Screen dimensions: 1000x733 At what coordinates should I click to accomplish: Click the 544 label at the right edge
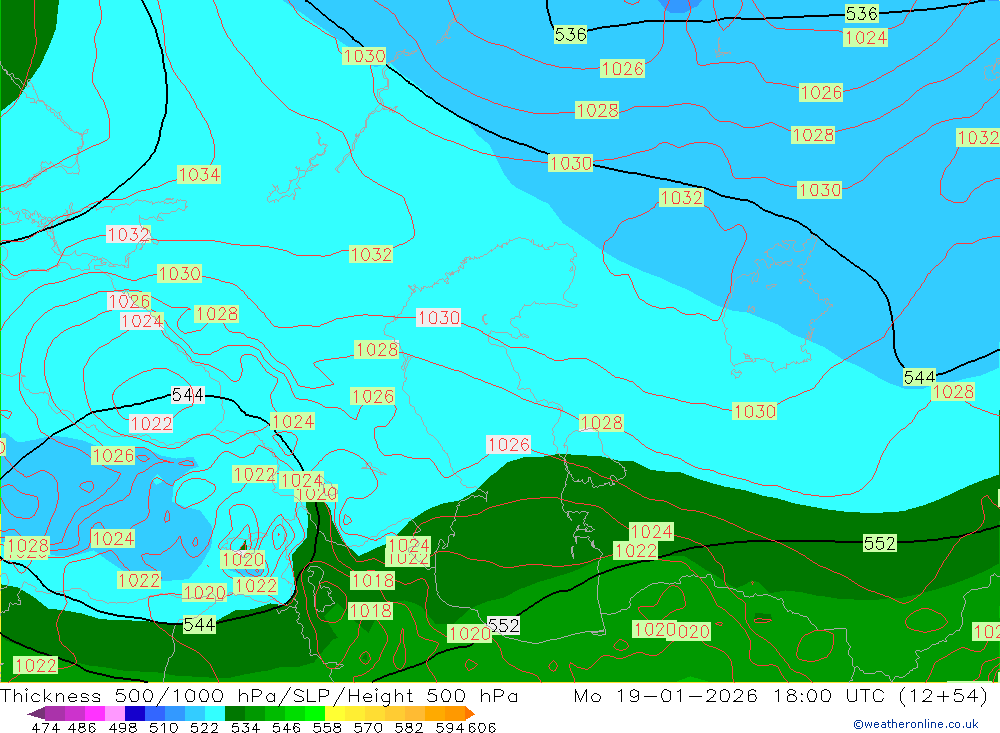point(920,378)
